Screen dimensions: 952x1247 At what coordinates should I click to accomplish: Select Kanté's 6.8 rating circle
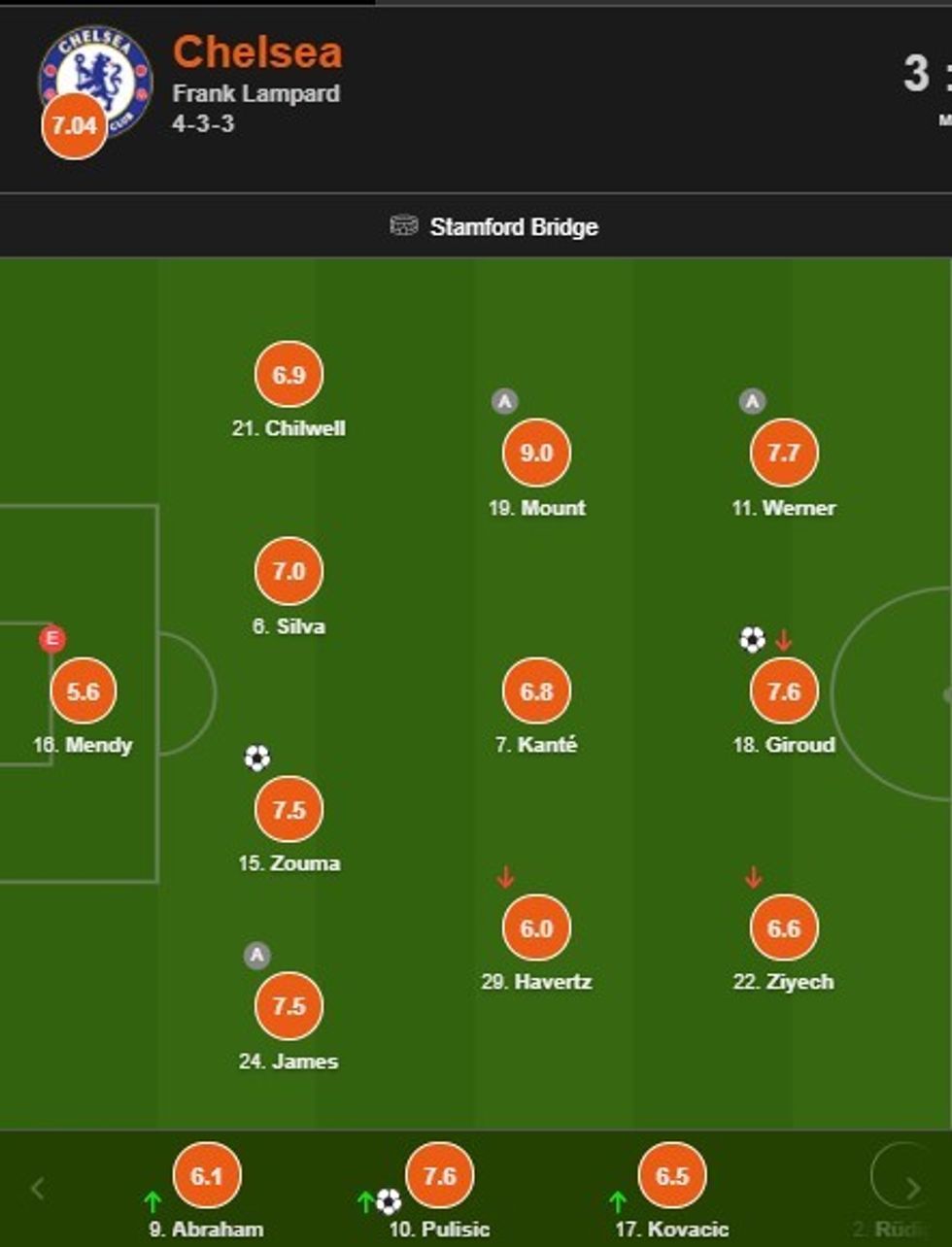[x=536, y=691]
